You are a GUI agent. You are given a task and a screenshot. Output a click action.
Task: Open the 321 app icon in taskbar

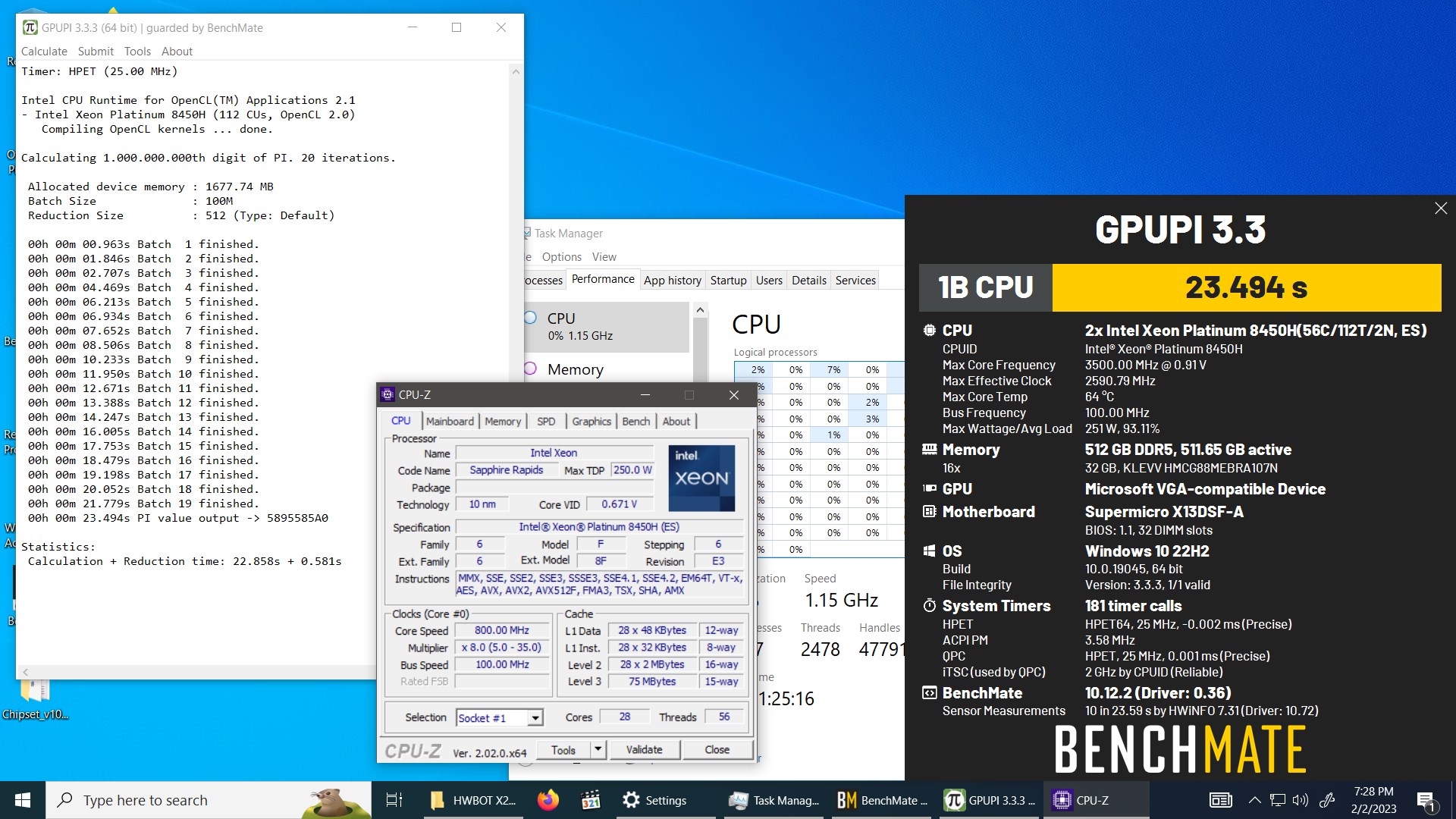click(x=591, y=800)
